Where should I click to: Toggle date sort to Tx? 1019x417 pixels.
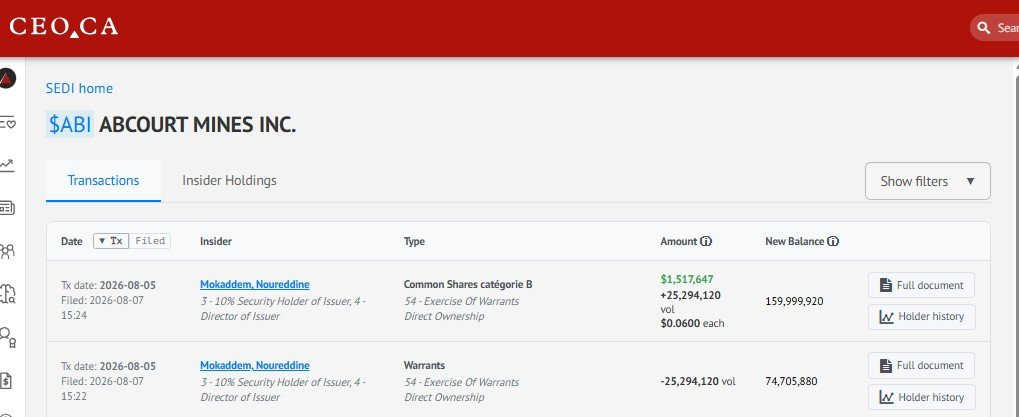click(111, 241)
